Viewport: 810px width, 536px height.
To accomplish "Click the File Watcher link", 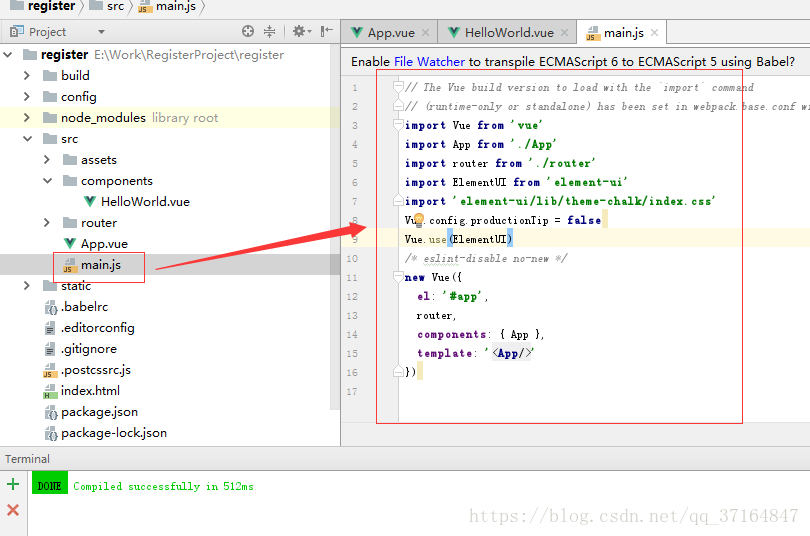I will tap(429, 61).
